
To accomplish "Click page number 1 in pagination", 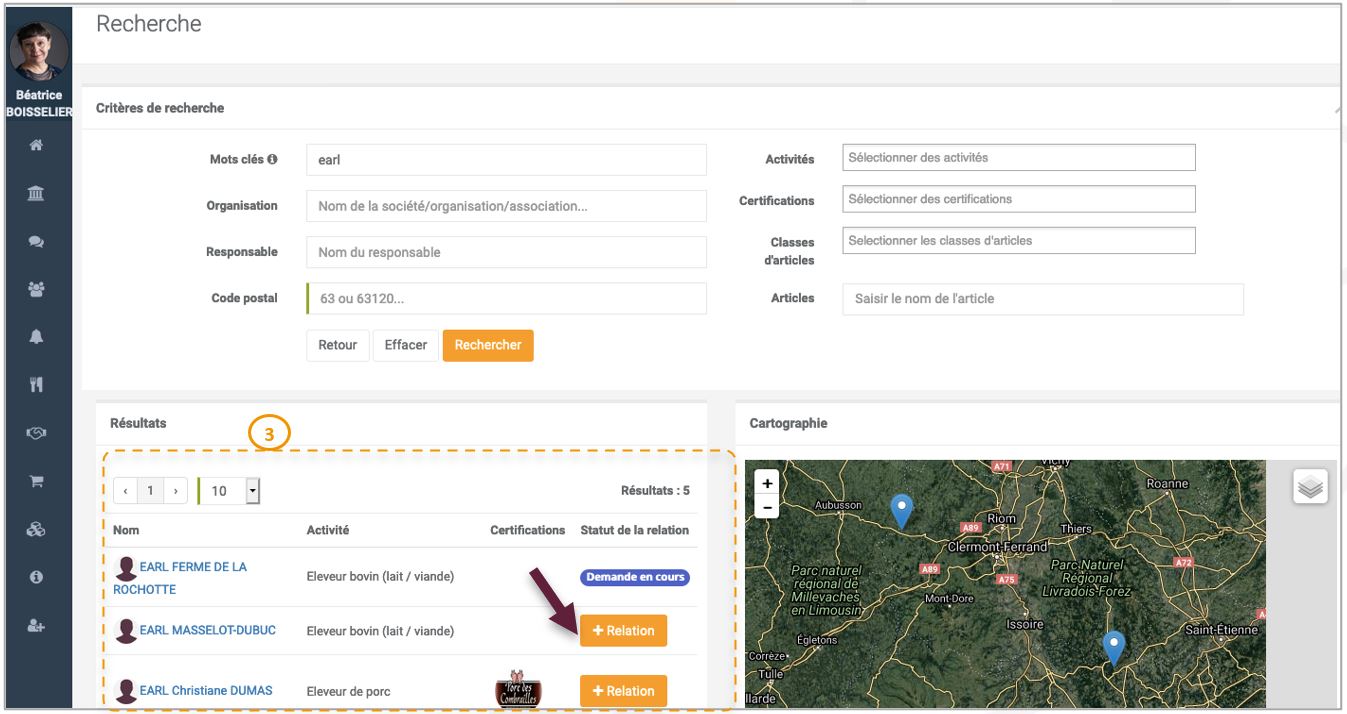I will click(150, 491).
